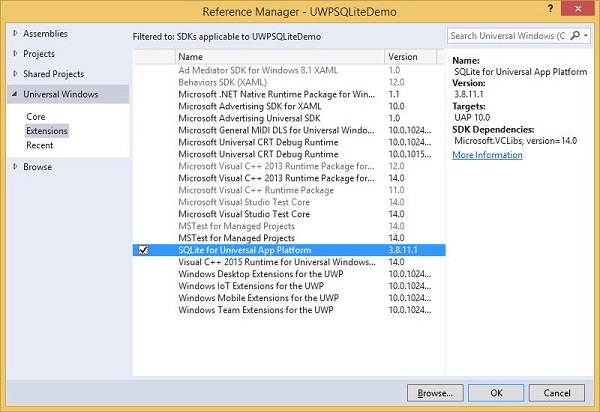This screenshot has width=600, height=412.
Task: Select Visual C++ 2015 Runtime for Universal Windows
Action: tap(289, 262)
